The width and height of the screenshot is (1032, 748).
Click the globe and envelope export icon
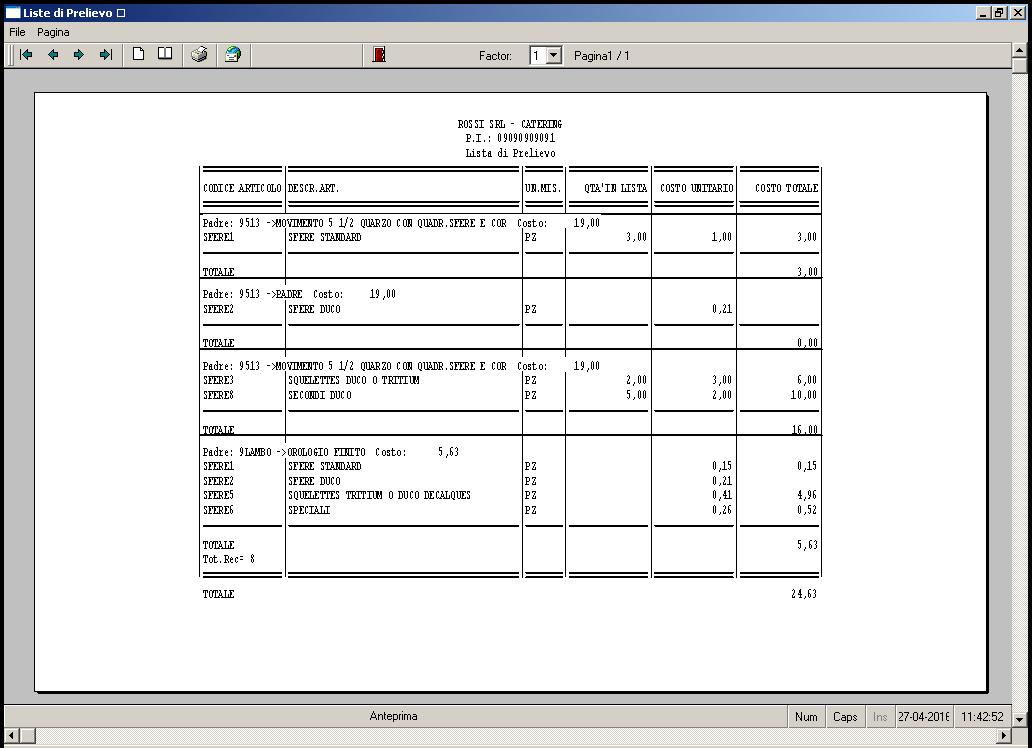click(233, 55)
